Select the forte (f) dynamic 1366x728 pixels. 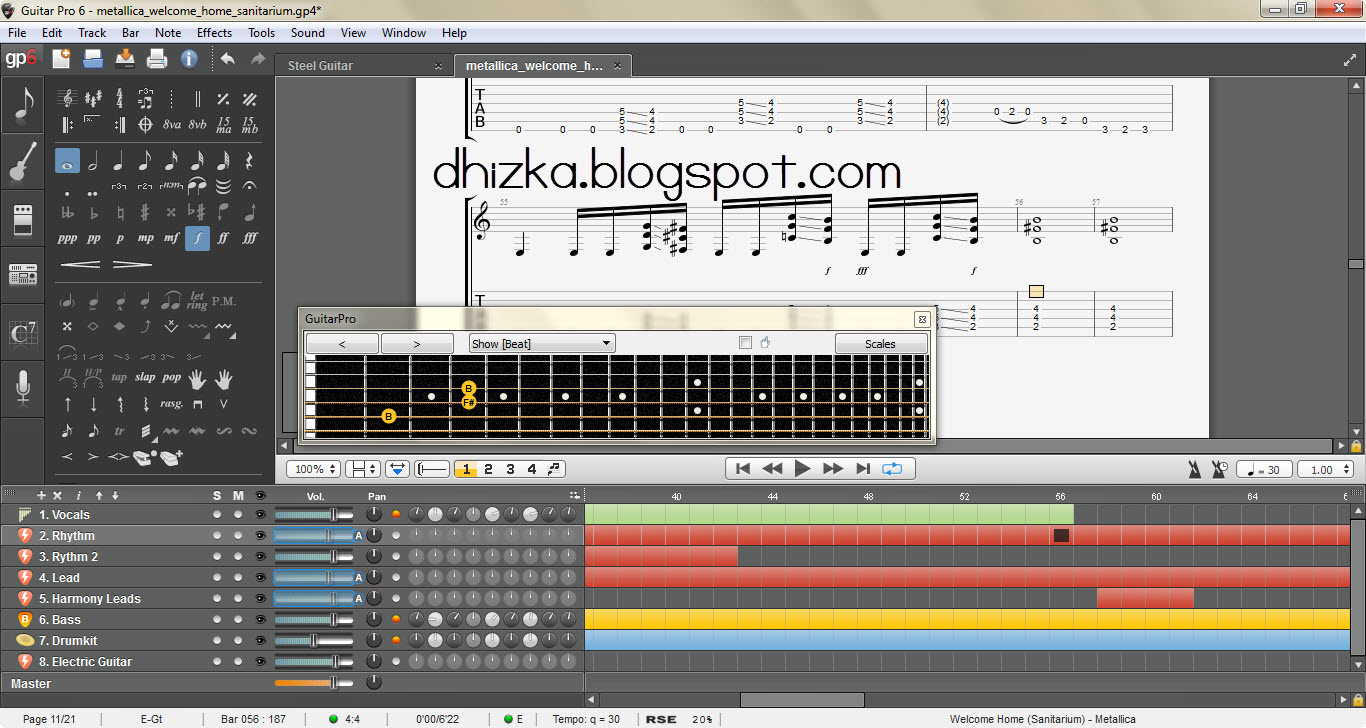tap(197, 238)
